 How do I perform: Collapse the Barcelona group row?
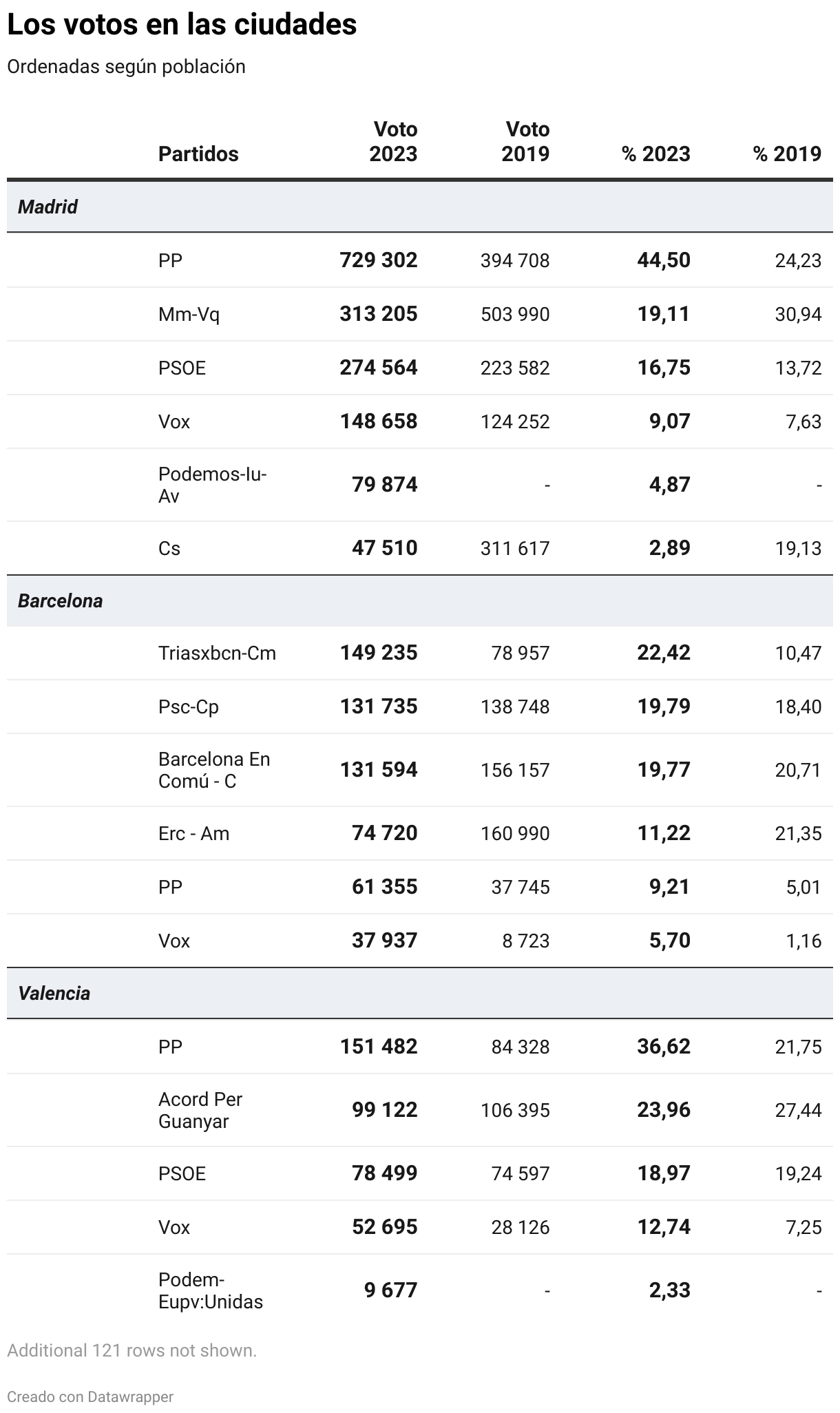coord(60,600)
